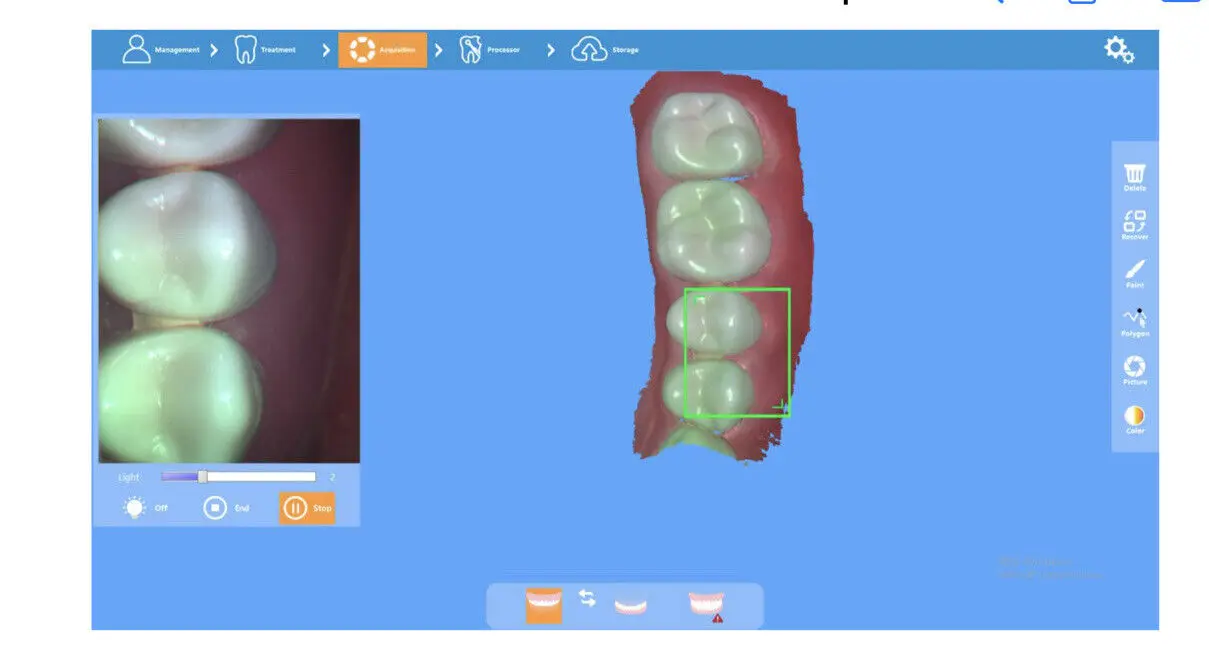Pause scanning with the Stop button

(x=307, y=508)
